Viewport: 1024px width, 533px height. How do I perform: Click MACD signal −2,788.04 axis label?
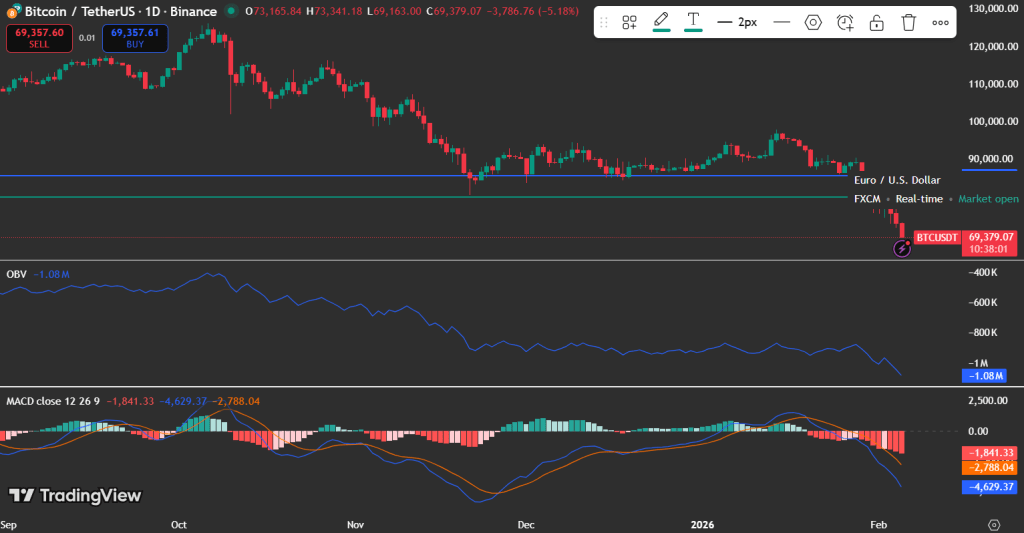coord(989,467)
